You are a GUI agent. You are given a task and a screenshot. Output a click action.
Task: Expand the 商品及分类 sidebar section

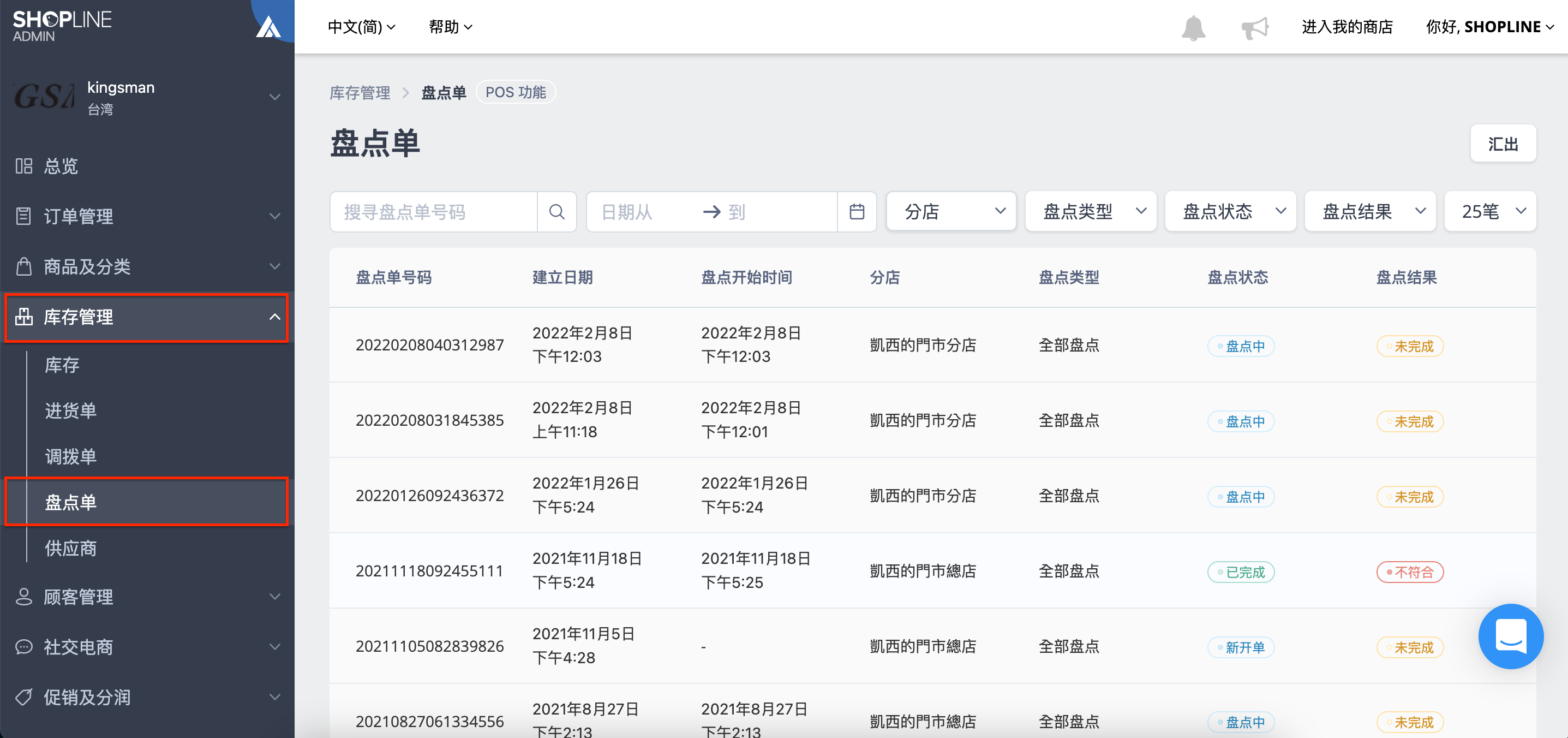[147, 266]
